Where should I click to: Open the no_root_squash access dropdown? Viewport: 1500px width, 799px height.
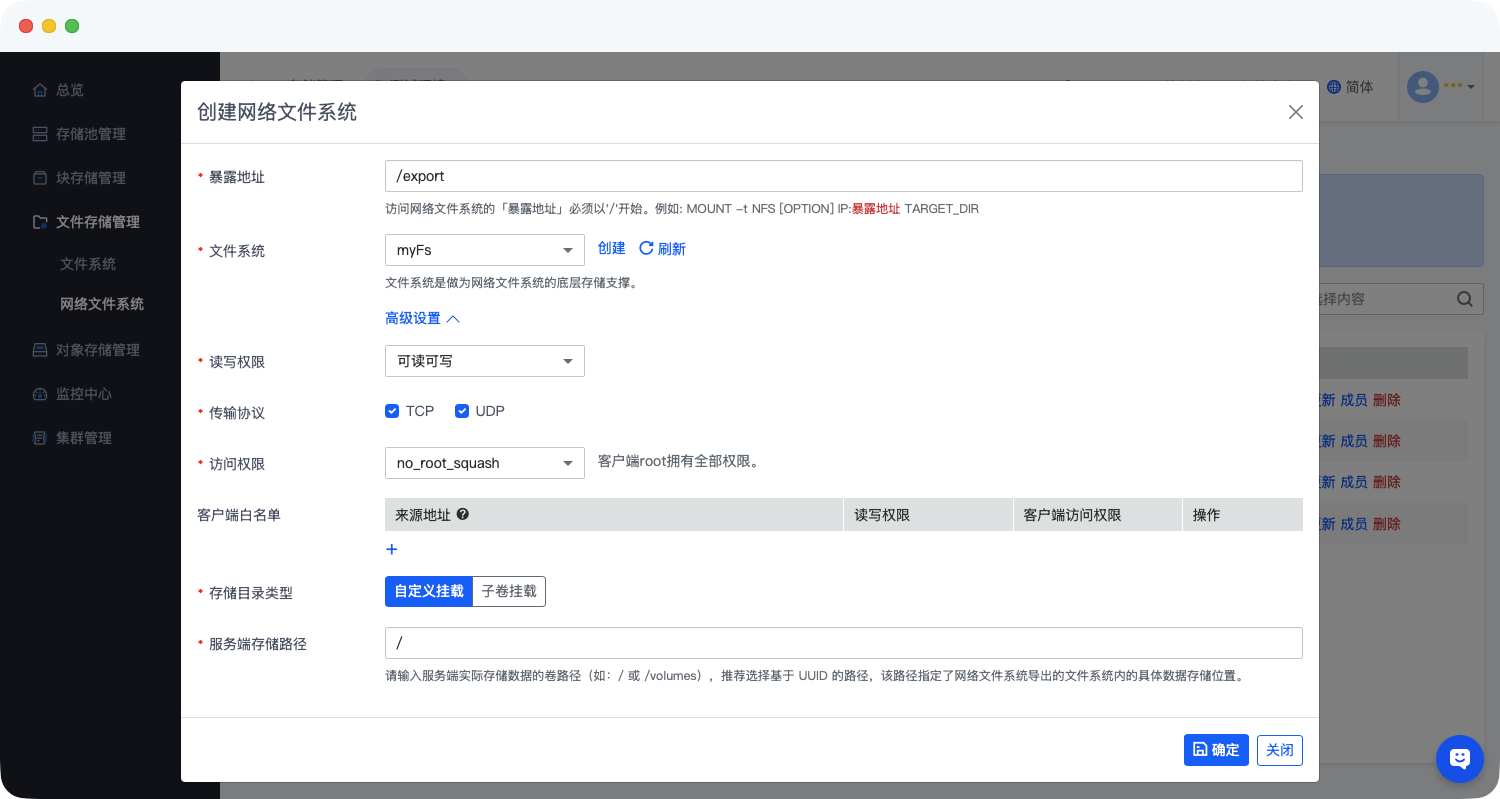tap(484, 463)
